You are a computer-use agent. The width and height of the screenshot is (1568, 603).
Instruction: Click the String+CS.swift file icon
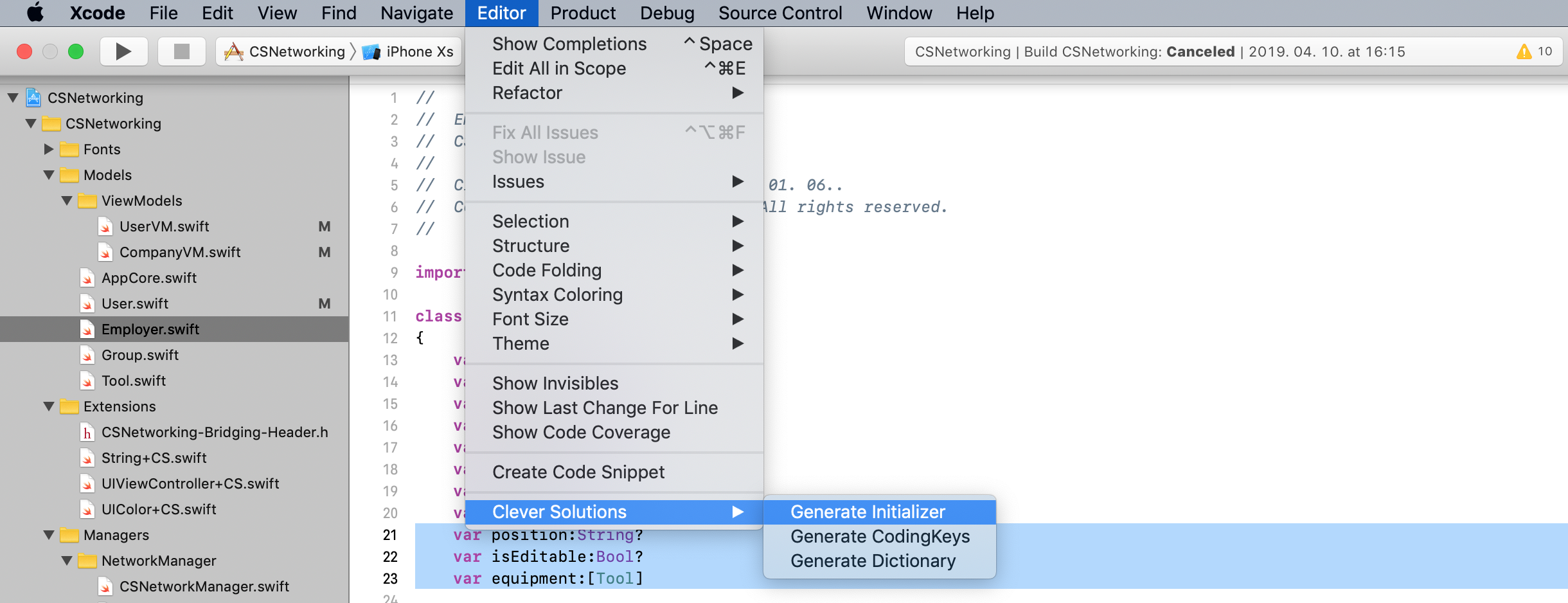click(87, 458)
